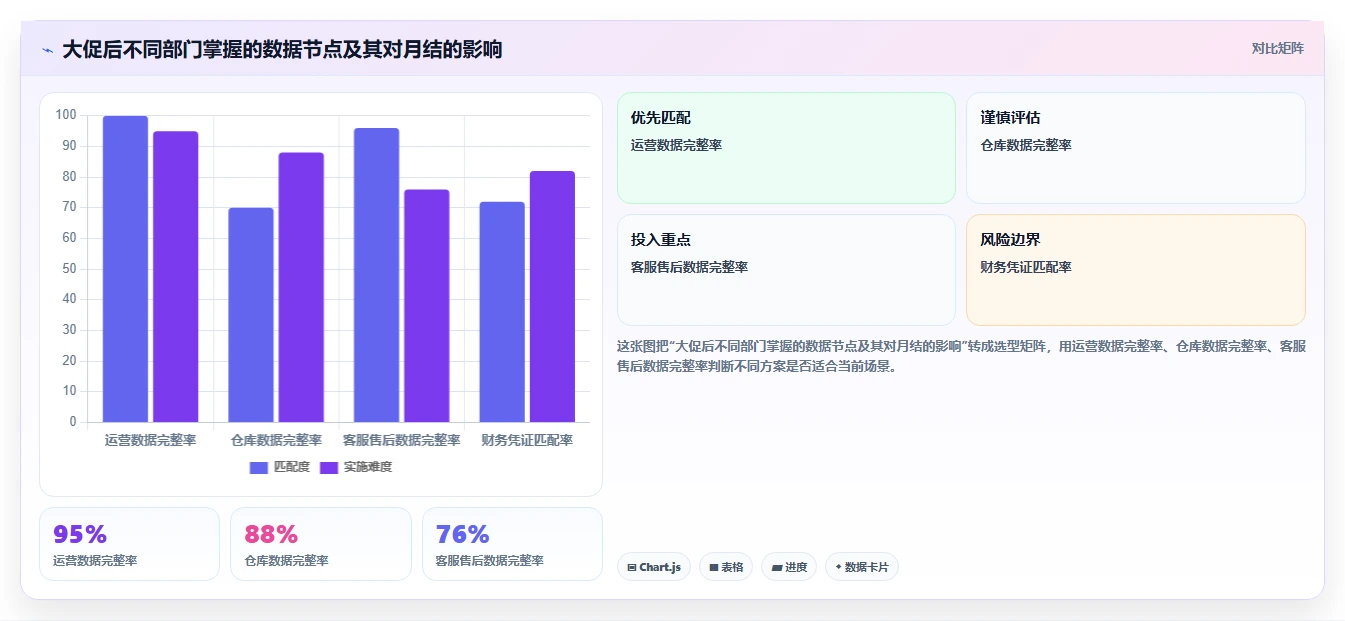This screenshot has height=621, width=1345.
Task: Click the 76% 客服售后数据完整率 stat card
Action: coord(512,544)
